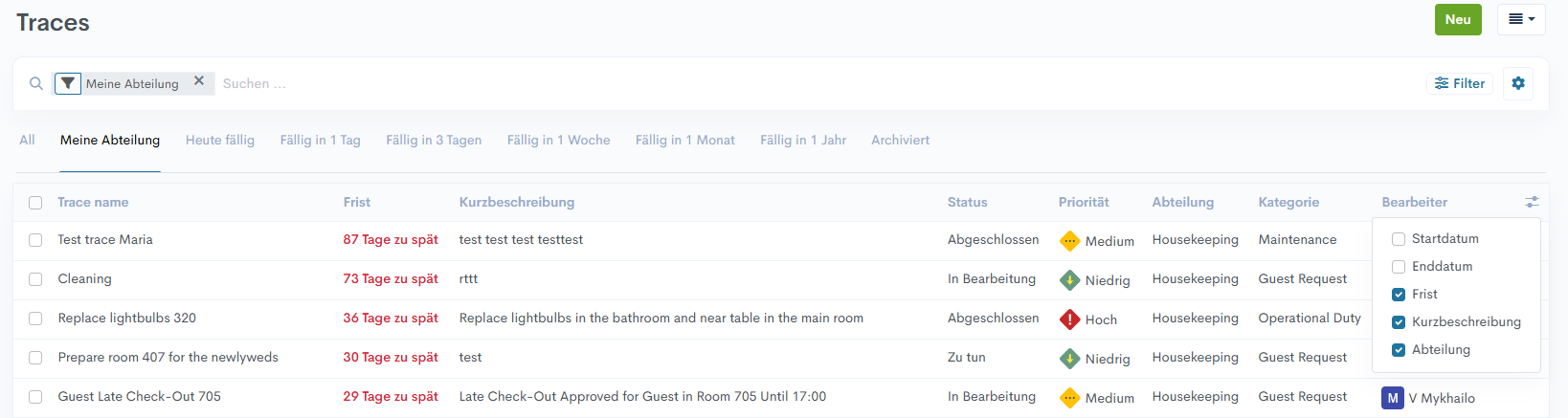
Task: Switch to the Heute fällig tab
Action: (220, 140)
